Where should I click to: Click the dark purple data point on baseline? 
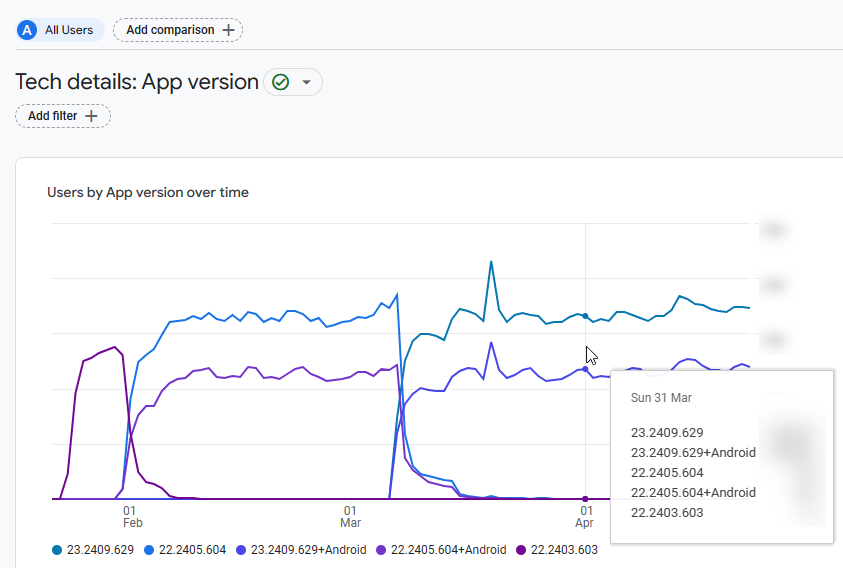[585, 499]
